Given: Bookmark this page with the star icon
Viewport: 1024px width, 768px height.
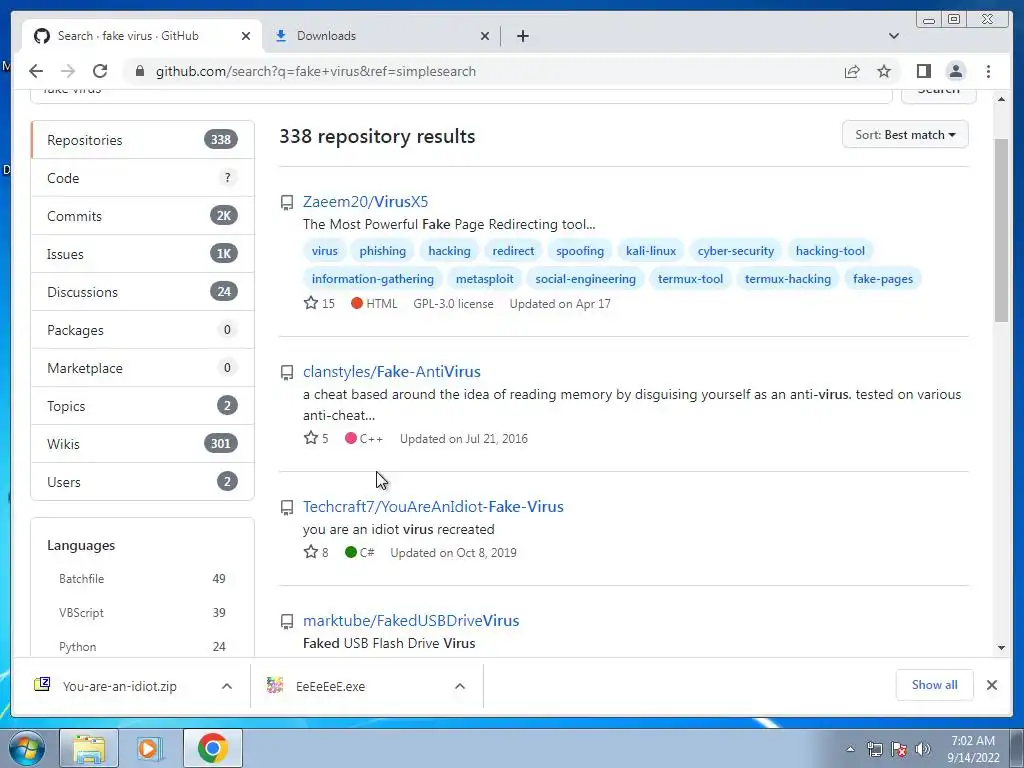Looking at the screenshot, I should coord(884,71).
